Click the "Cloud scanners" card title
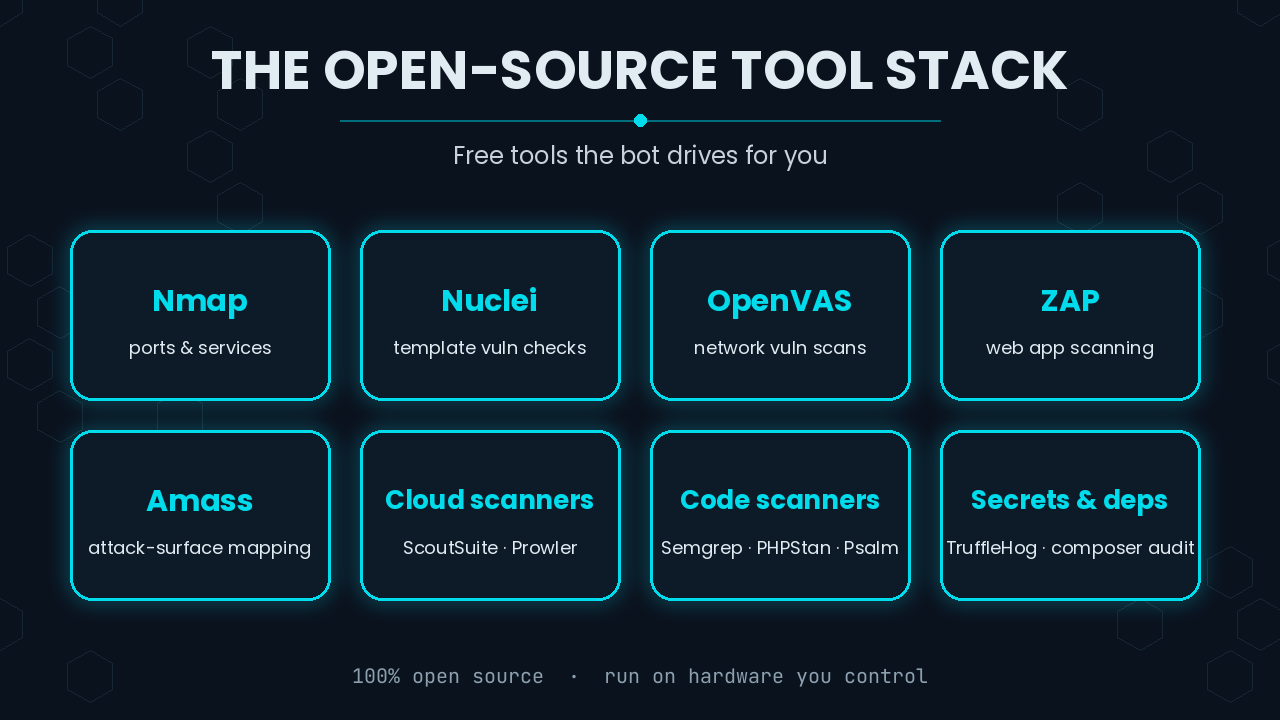 click(x=490, y=500)
